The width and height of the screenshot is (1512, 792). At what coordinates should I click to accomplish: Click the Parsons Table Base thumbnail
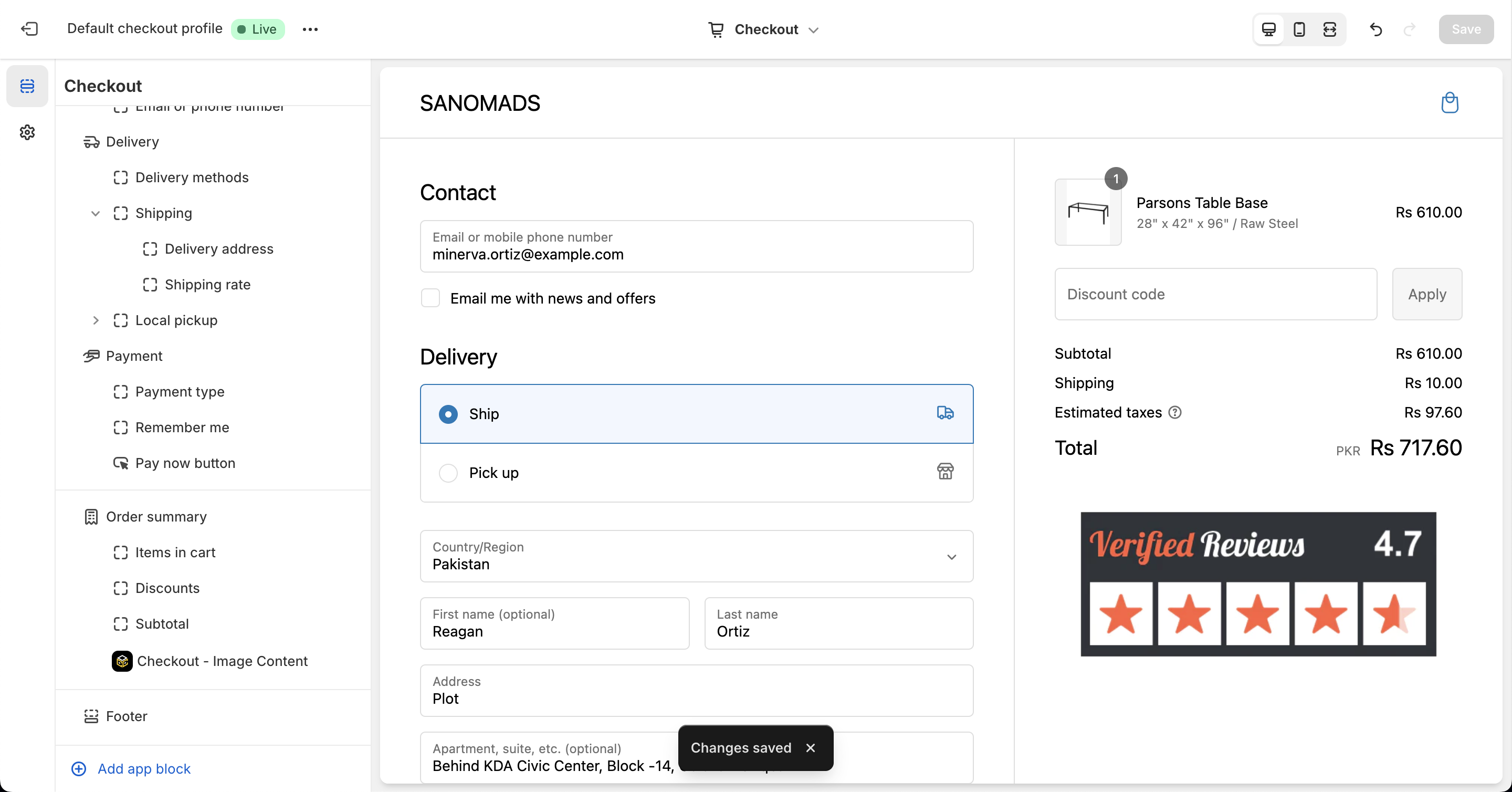(x=1088, y=213)
